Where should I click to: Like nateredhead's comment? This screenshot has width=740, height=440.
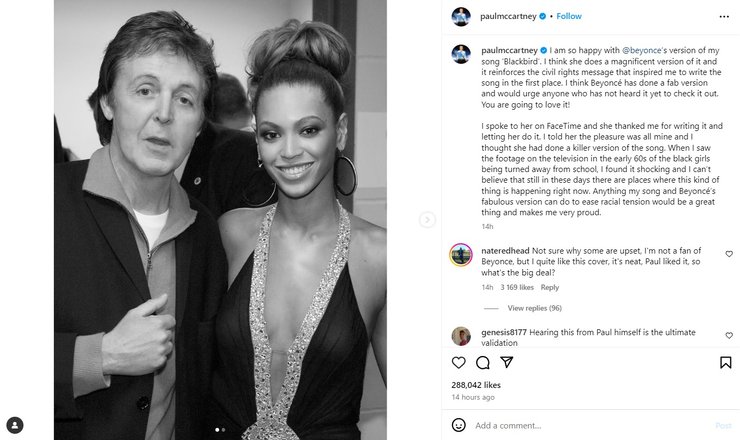coord(728,254)
